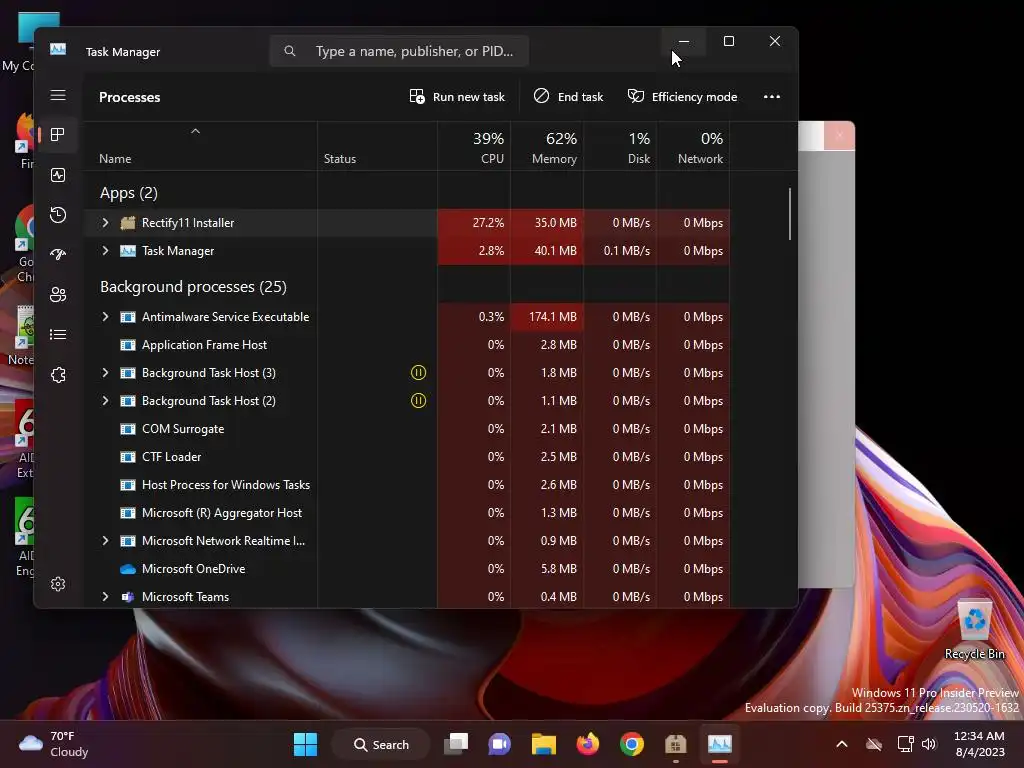Open weather widget showing 70°F Cloudy
This screenshot has width=1024, height=768.
point(54,744)
